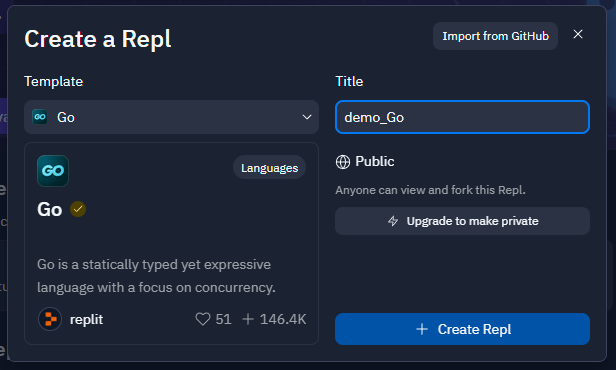Click the replit avatar logo
Screen dimensions: 616x370
[x=50, y=319]
